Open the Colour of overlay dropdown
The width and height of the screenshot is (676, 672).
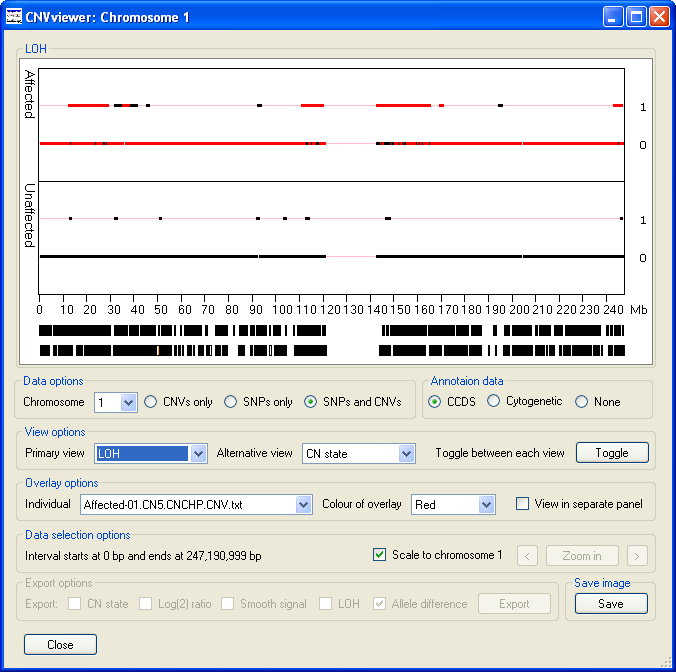486,504
